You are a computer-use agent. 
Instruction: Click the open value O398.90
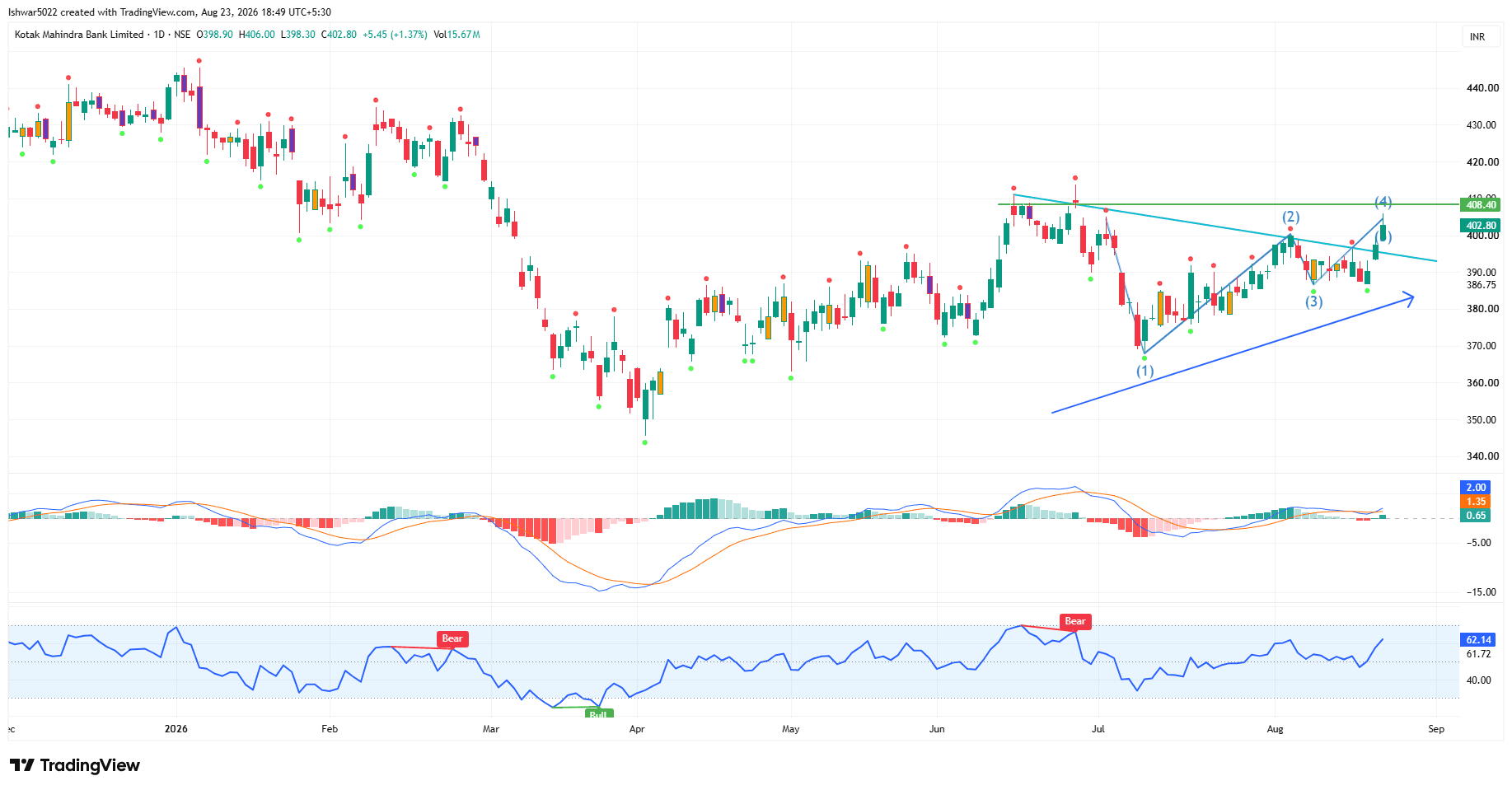tap(214, 35)
